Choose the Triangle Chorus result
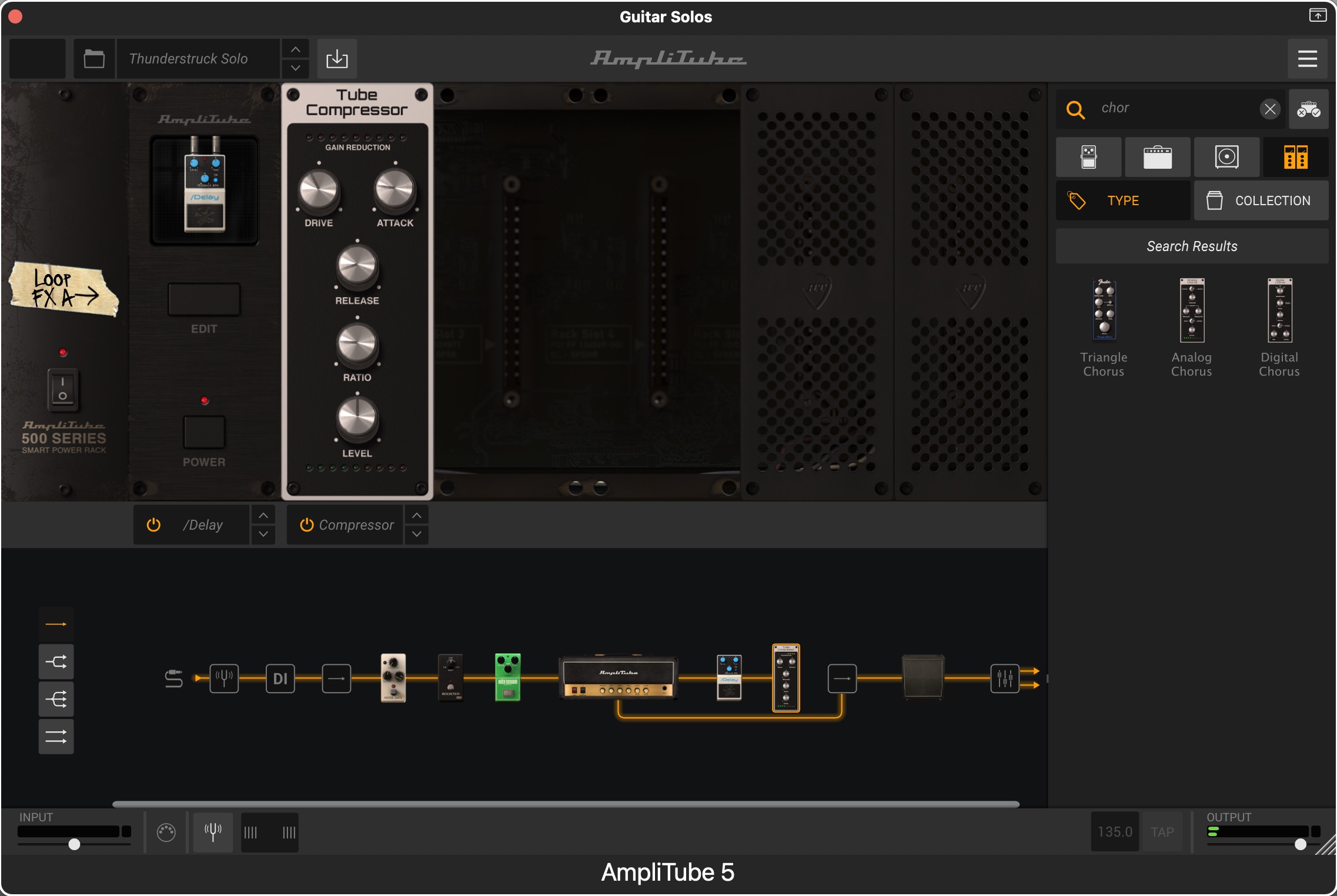1337x896 pixels. (1104, 328)
